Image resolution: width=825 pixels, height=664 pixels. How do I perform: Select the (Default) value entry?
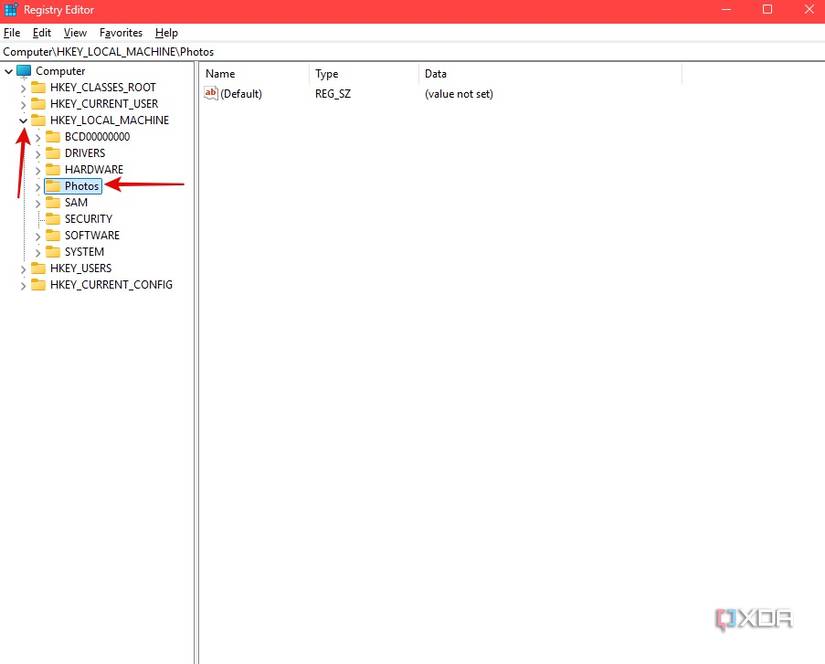[x=241, y=94]
